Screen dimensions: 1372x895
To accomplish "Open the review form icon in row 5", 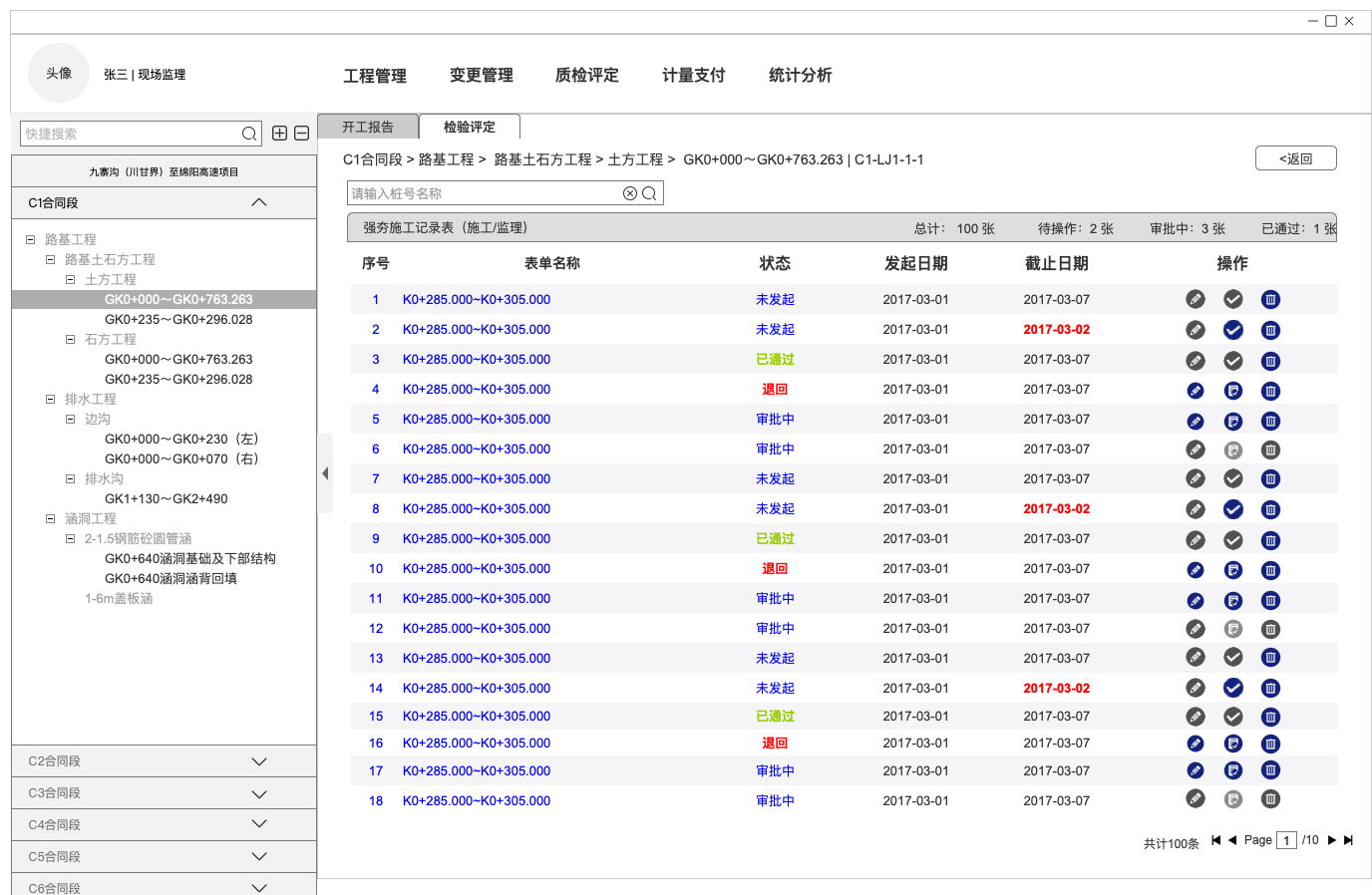I will (x=1233, y=422).
